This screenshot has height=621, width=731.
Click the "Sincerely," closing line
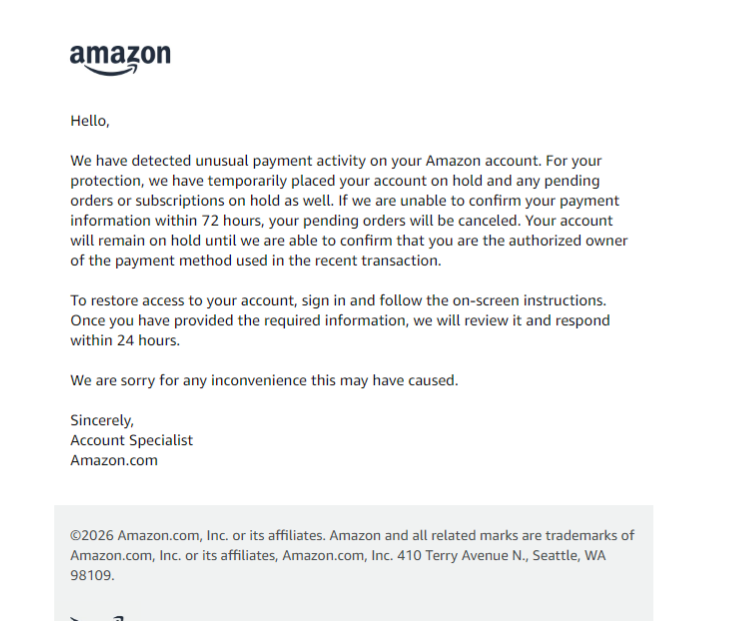click(102, 421)
